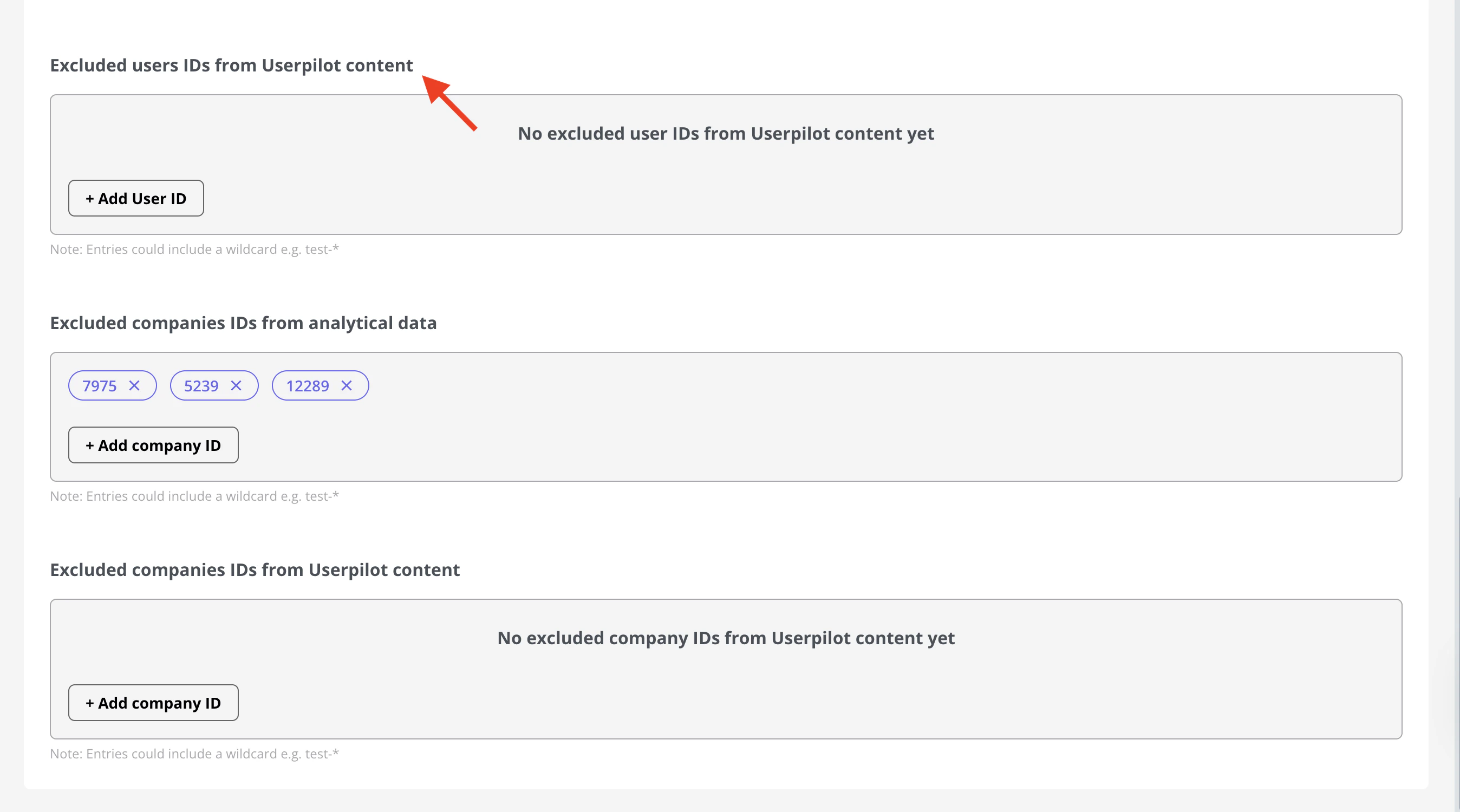Click the Add User ID button
The image size is (1460, 812).
(x=136, y=198)
